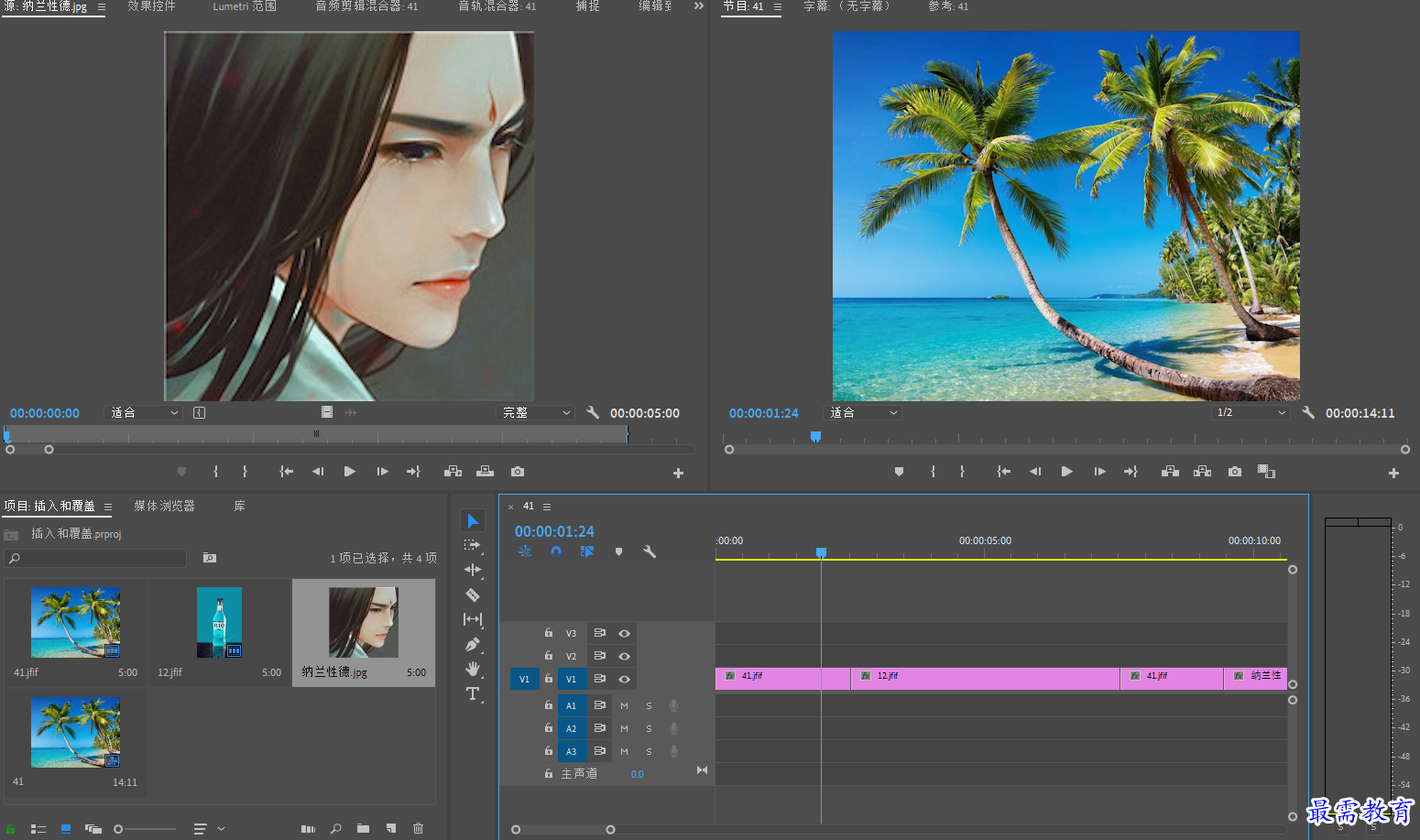Switch Project panel to list view

38,828
